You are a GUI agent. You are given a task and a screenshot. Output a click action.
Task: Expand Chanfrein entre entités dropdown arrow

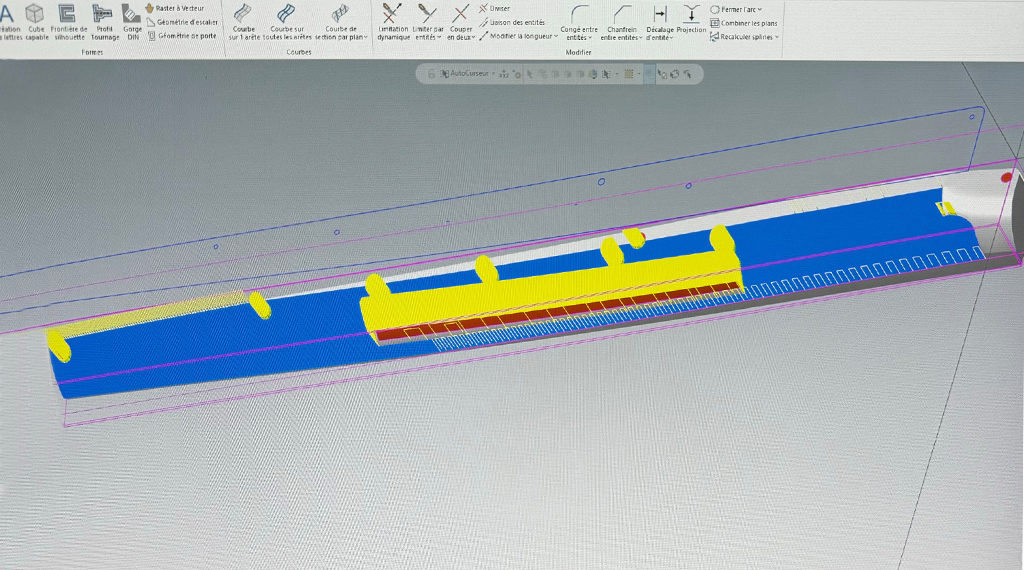(640, 38)
